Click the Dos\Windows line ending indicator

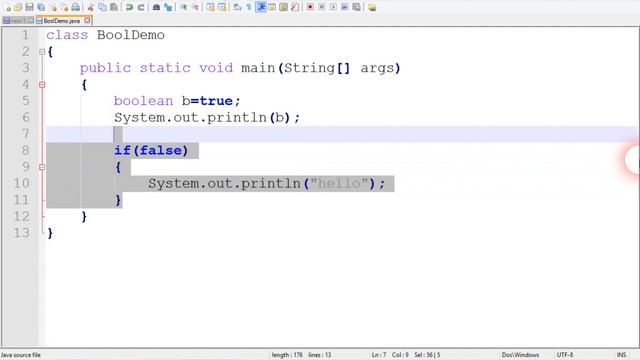point(520,355)
